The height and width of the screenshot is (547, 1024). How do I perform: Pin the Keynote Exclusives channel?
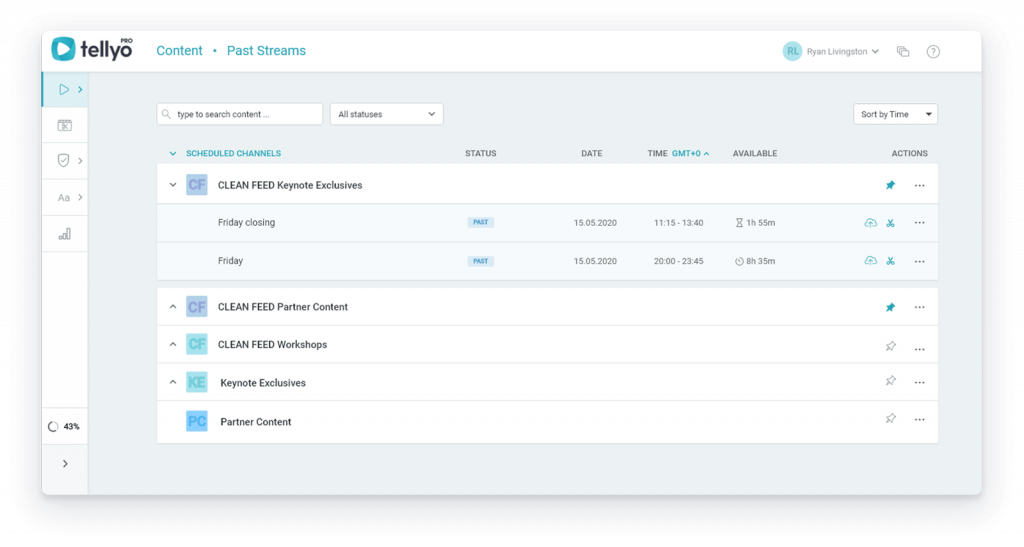890,381
